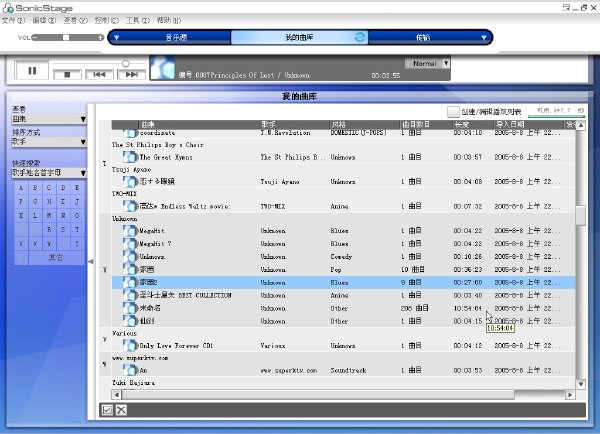Open the 工具 menu
The width and height of the screenshot is (600, 434).
point(138,20)
